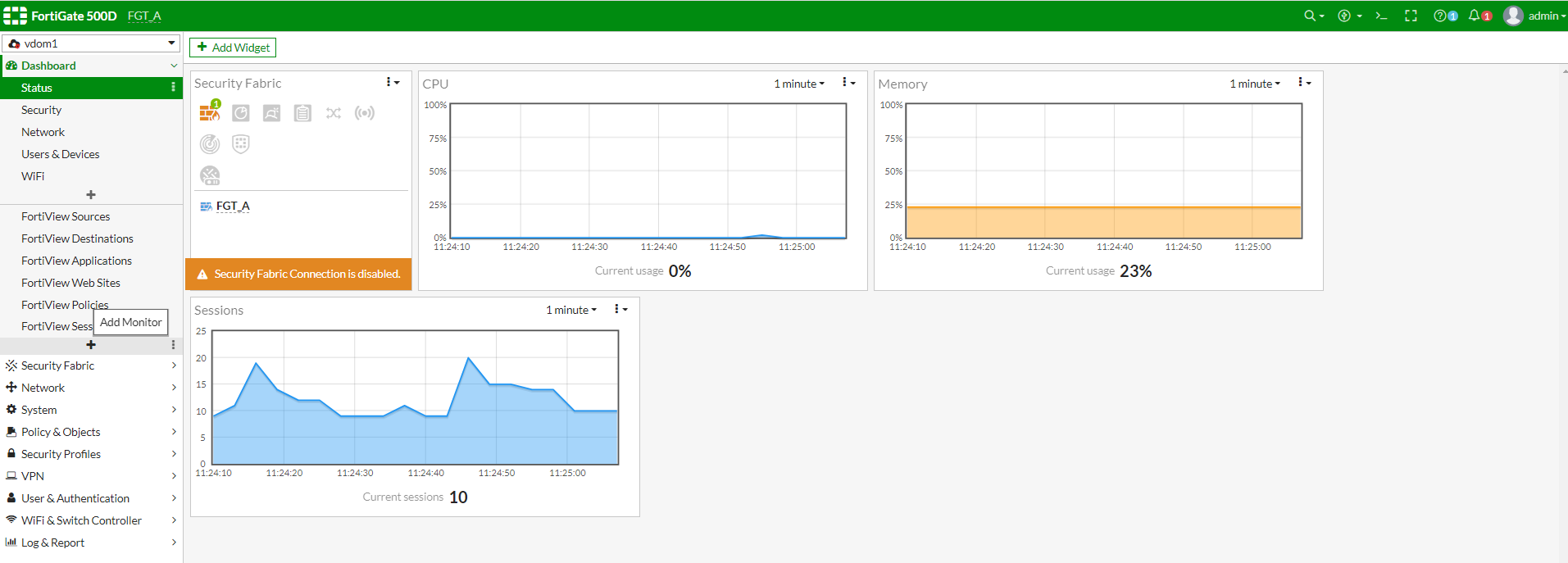The height and width of the screenshot is (563, 1568).
Task: Expand the Security Fabric sidebar menu
Action: (x=91, y=365)
